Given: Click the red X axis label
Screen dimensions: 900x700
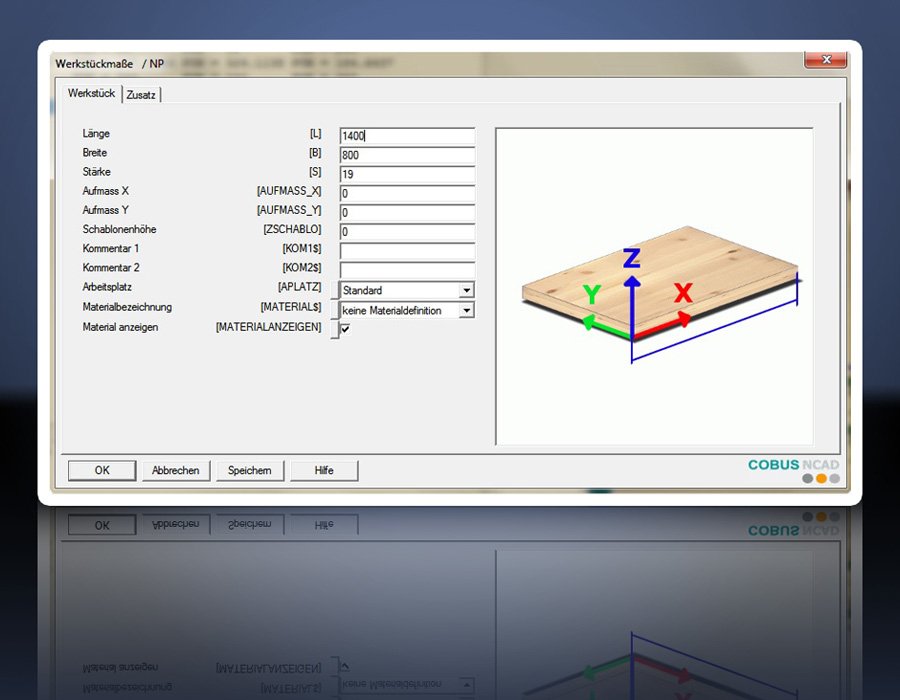Looking at the screenshot, I should 683,293.
